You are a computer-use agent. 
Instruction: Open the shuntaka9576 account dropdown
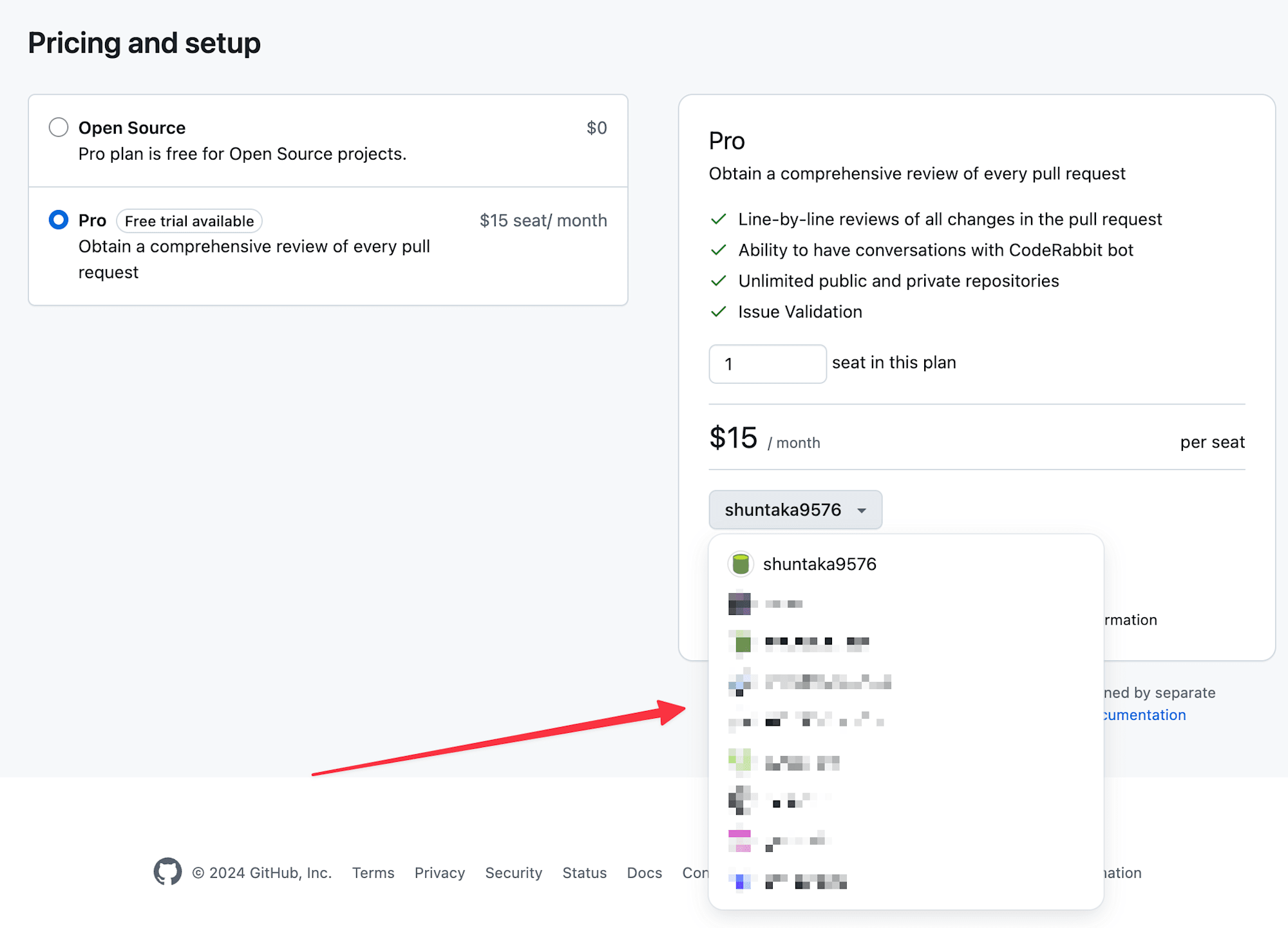pos(795,510)
